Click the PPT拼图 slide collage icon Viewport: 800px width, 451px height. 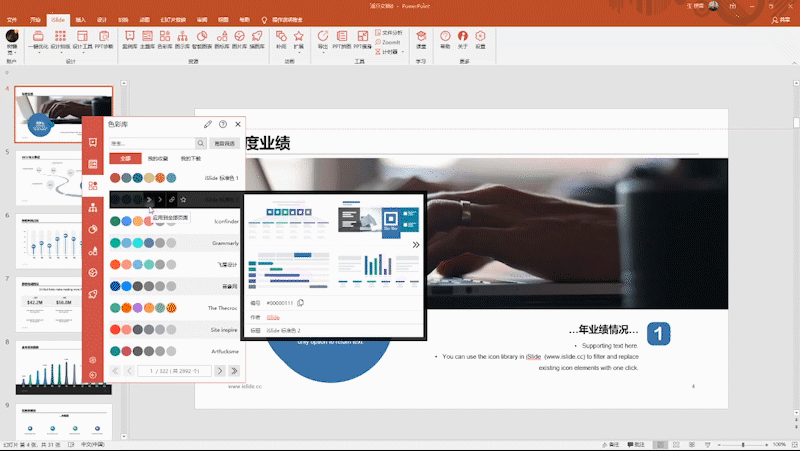(x=342, y=36)
